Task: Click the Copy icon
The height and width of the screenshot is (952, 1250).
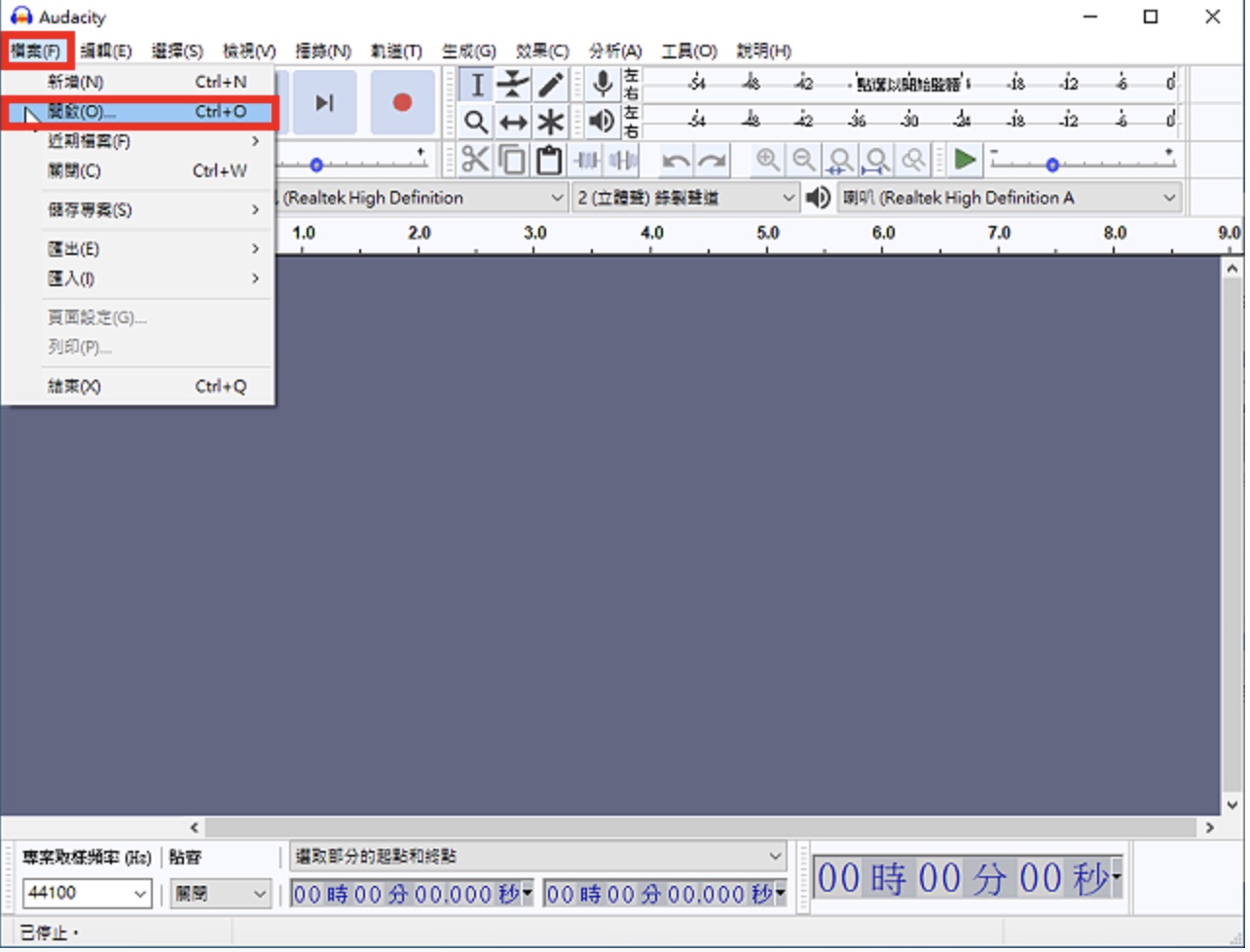Action: pyautogui.click(x=512, y=160)
